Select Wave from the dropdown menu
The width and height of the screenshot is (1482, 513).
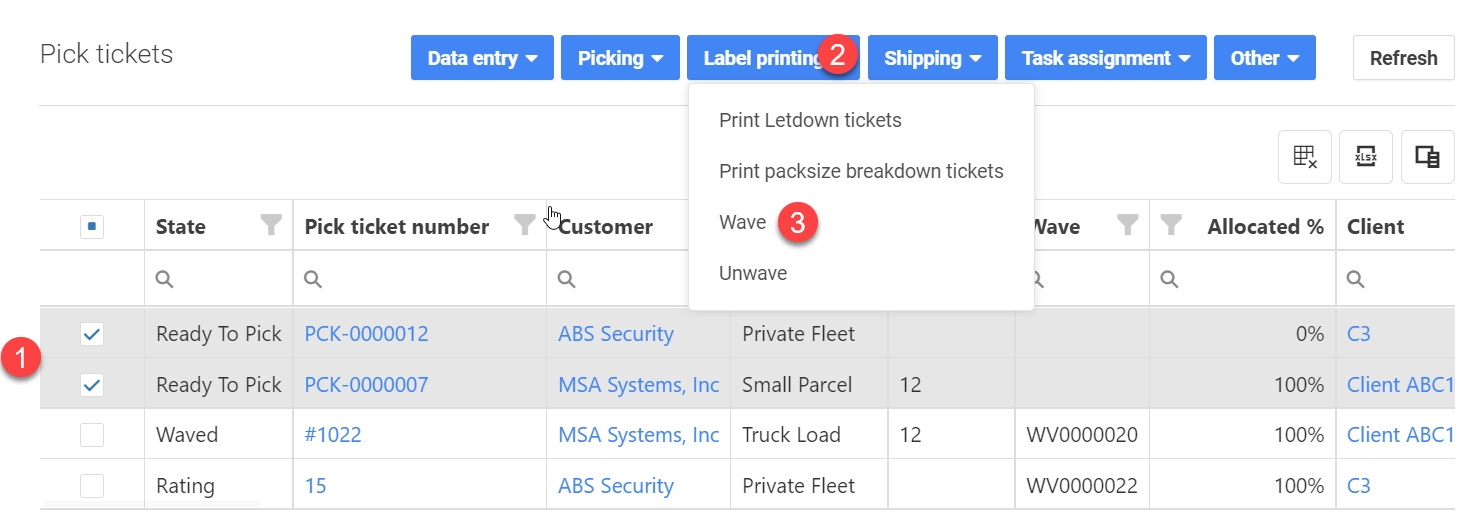(x=742, y=222)
